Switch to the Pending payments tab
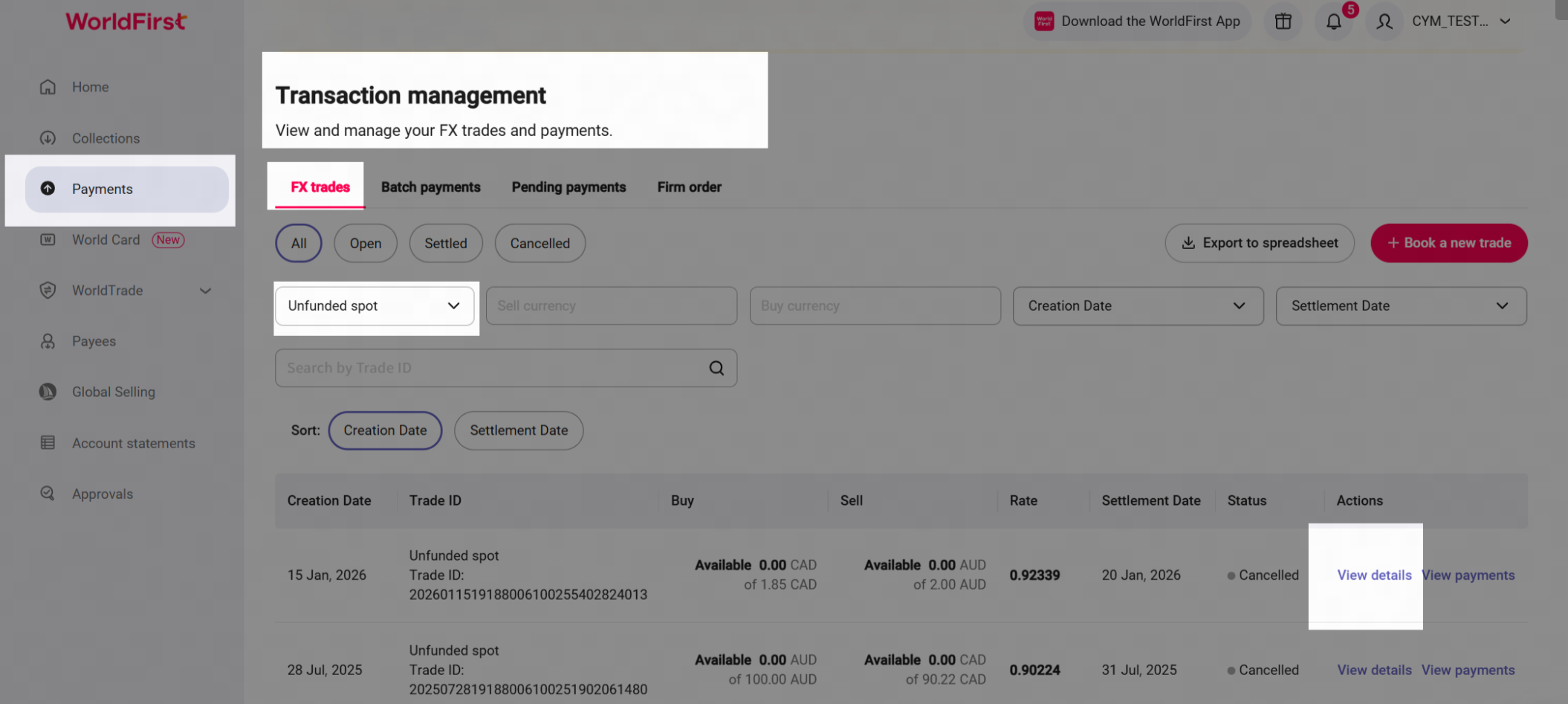 (568, 187)
